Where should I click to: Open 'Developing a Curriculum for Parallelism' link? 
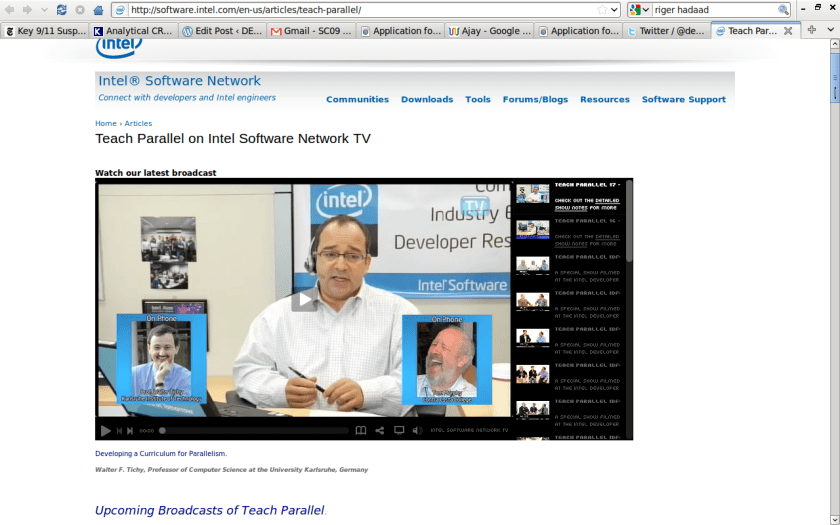coord(160,454)
